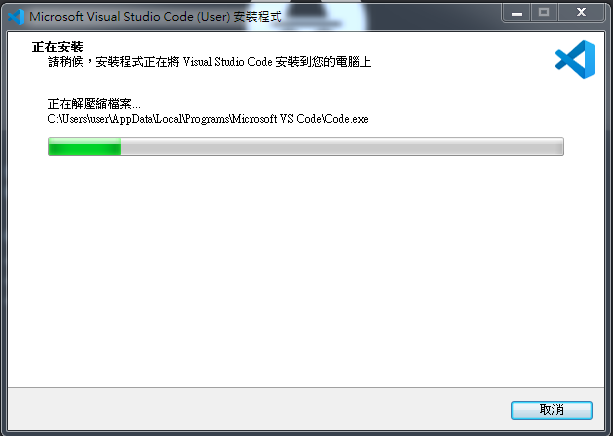The image size is (613, 436).
Task: Click the grayed-out maximize button
Action: pos(544,13)
